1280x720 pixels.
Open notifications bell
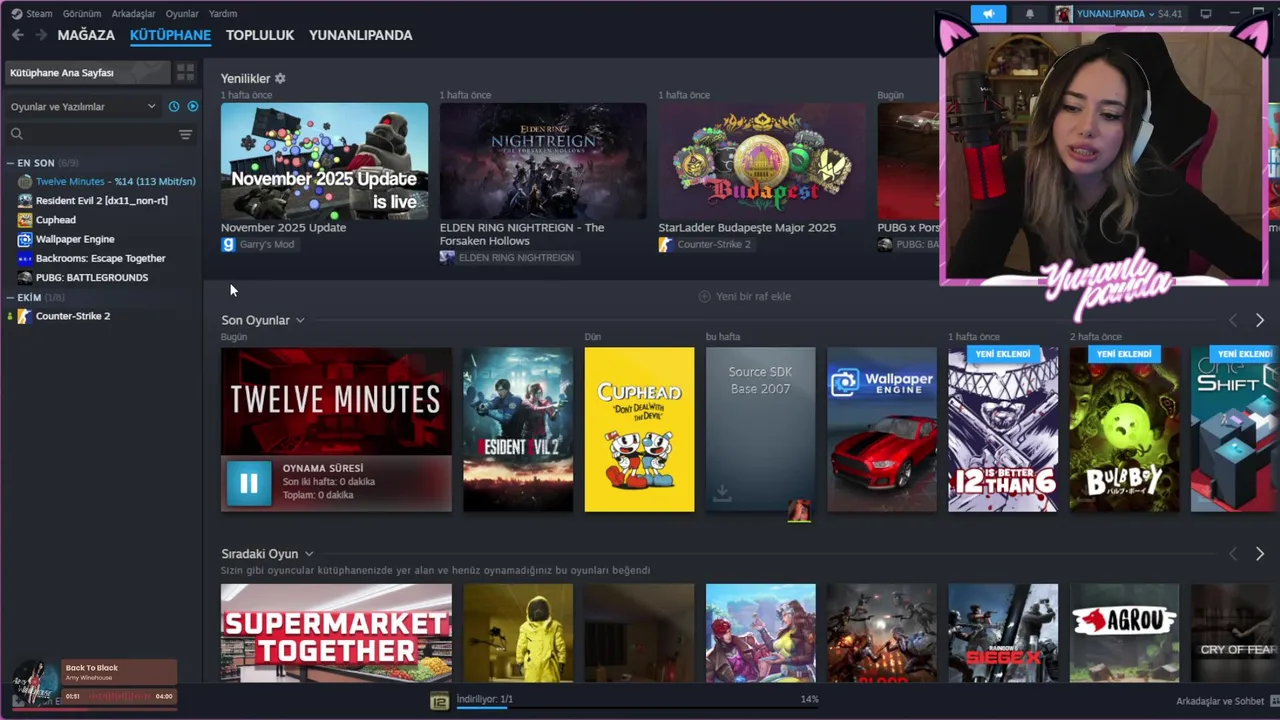(x=1030, y=14)
